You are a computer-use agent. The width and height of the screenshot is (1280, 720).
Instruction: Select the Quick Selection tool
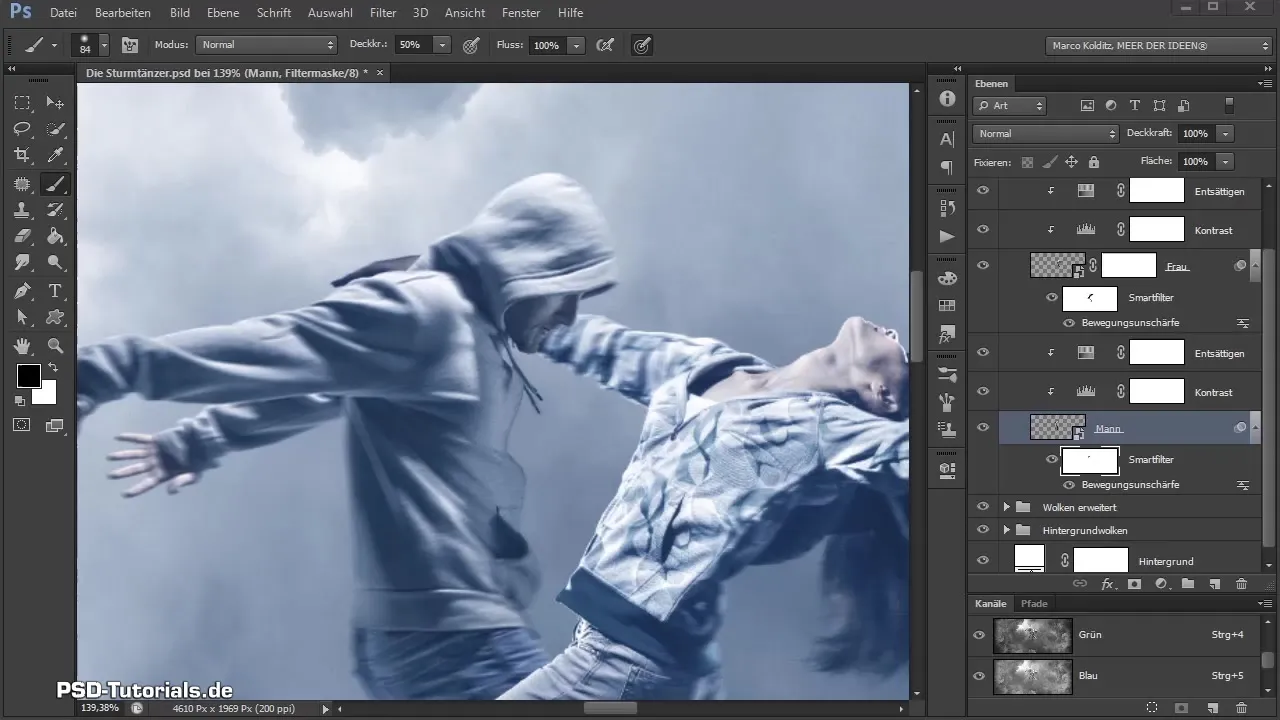tap(56, 129)
